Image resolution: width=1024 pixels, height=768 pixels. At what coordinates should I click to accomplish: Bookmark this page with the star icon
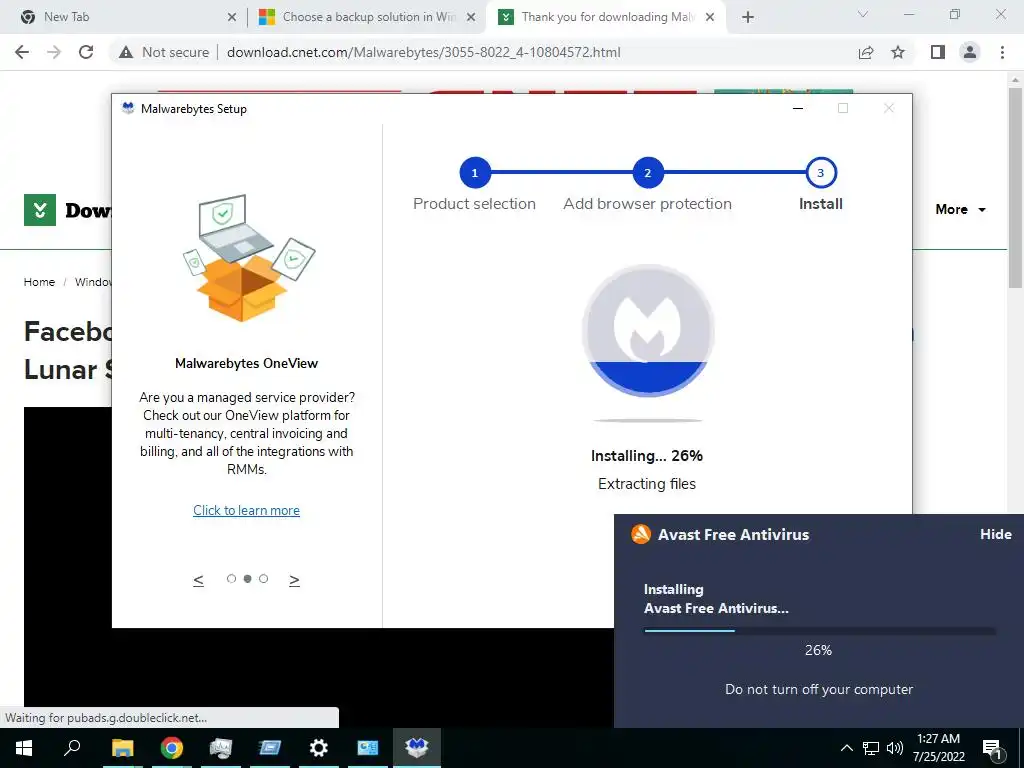(x=898, y=52)
